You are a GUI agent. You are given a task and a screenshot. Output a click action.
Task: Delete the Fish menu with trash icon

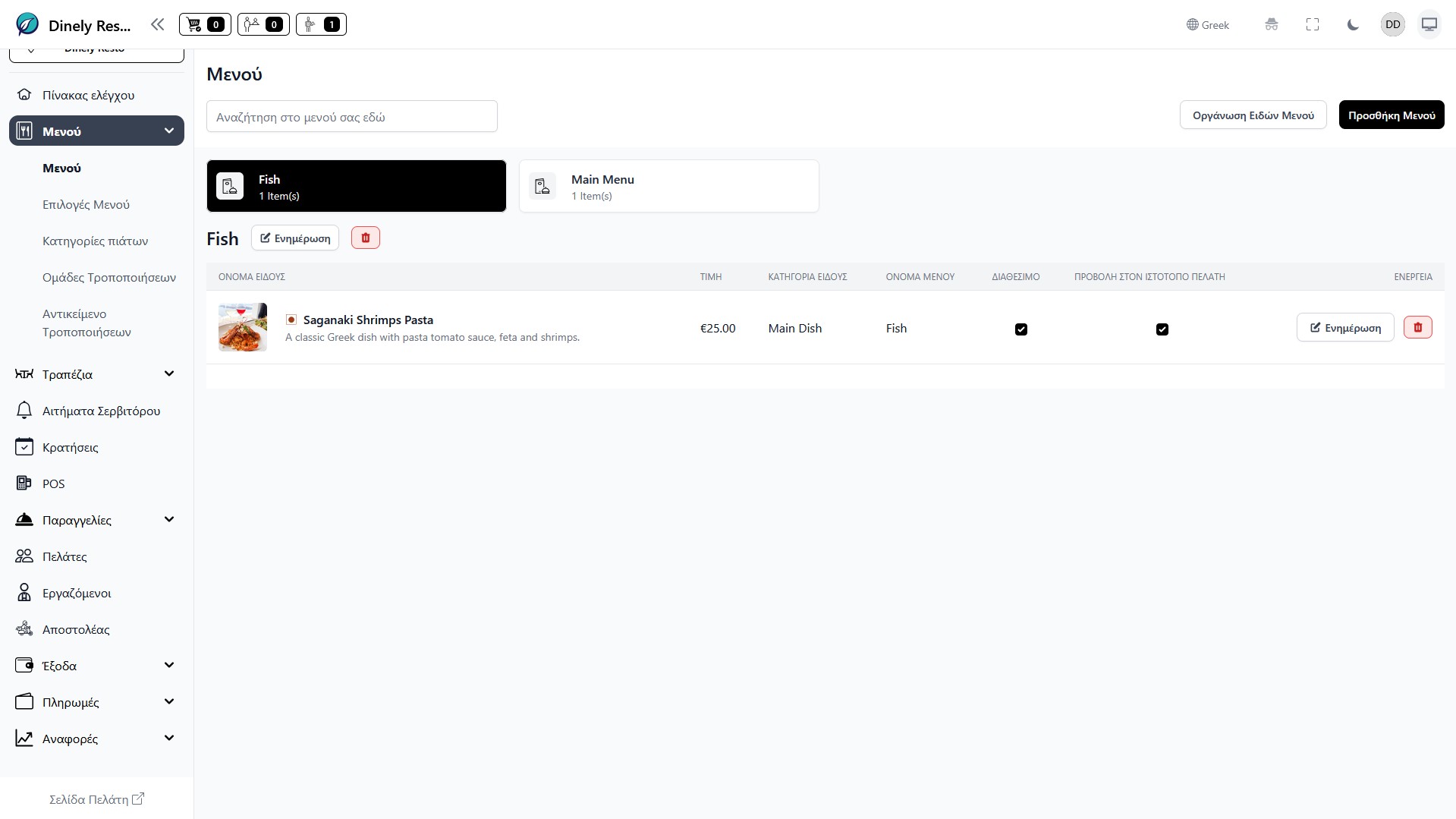pos(365,238)
